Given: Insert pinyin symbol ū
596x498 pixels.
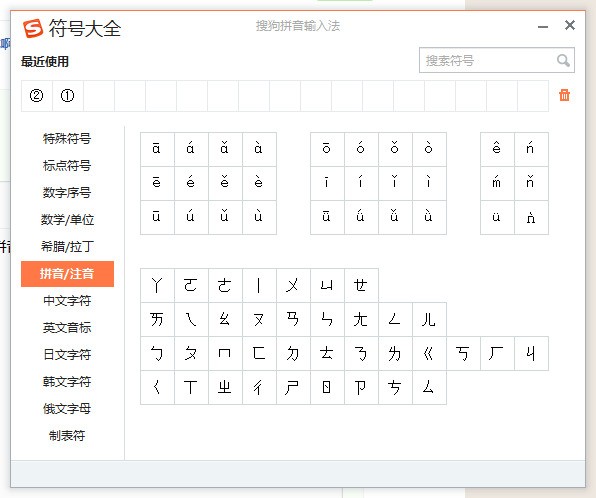Looking at the screenshot, I should click(157, 217).
